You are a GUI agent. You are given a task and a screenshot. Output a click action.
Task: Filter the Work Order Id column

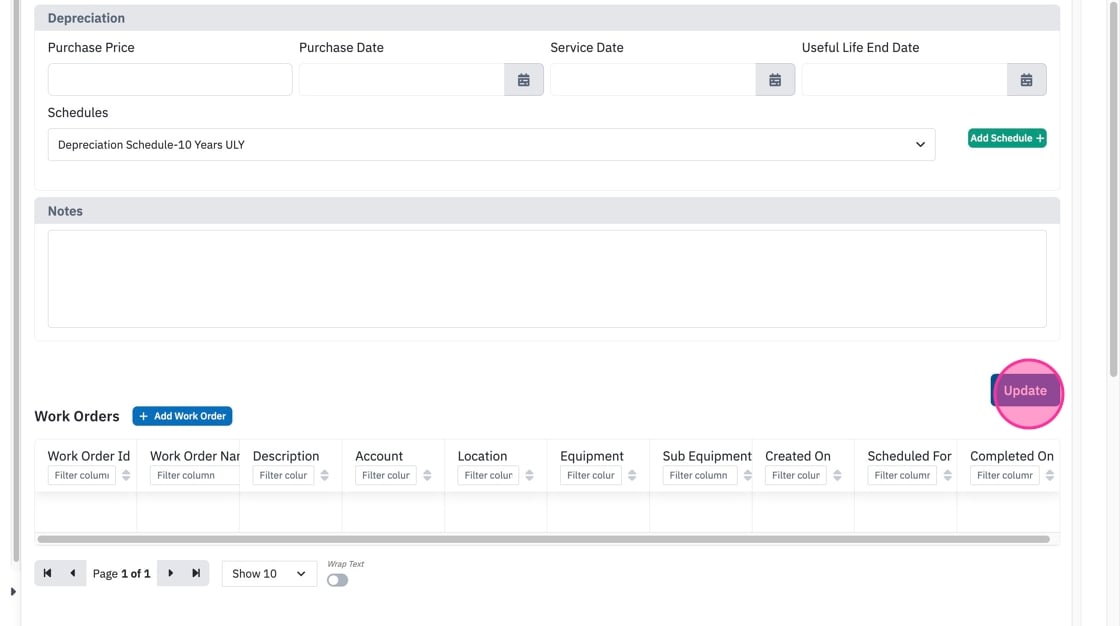coord(81,475)
